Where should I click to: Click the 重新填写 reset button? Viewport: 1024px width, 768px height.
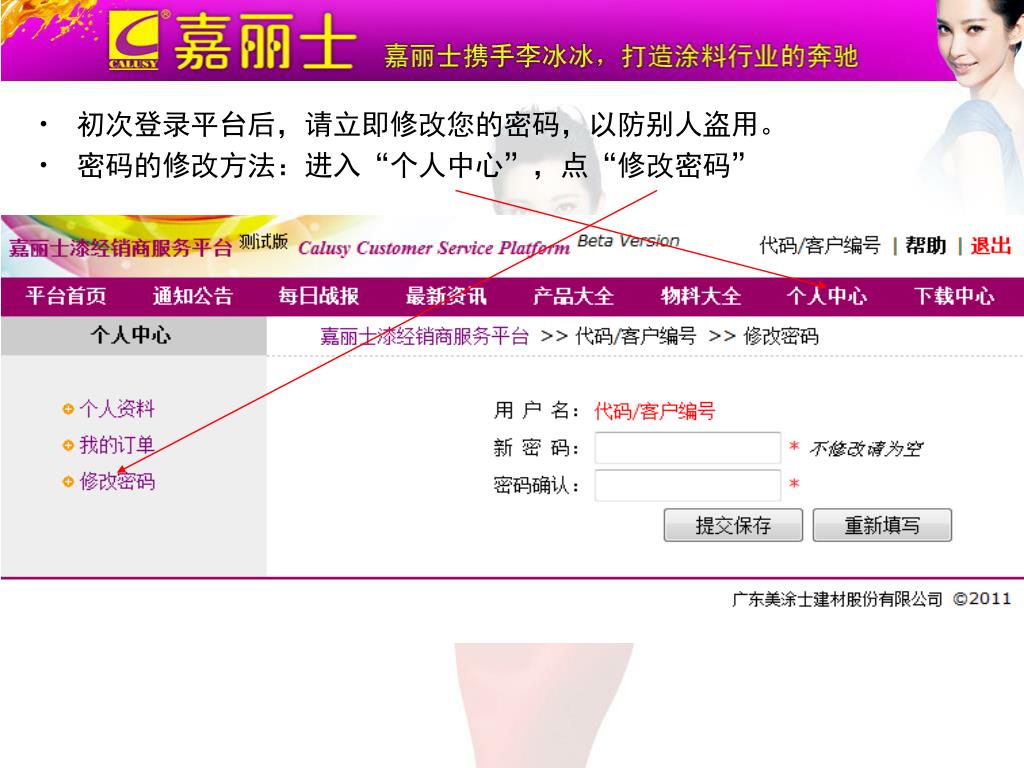(882, 525)
